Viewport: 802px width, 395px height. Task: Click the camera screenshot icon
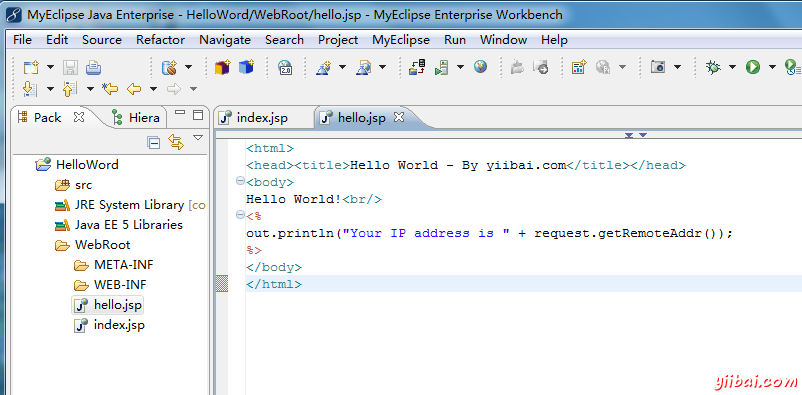click(658, 67)
